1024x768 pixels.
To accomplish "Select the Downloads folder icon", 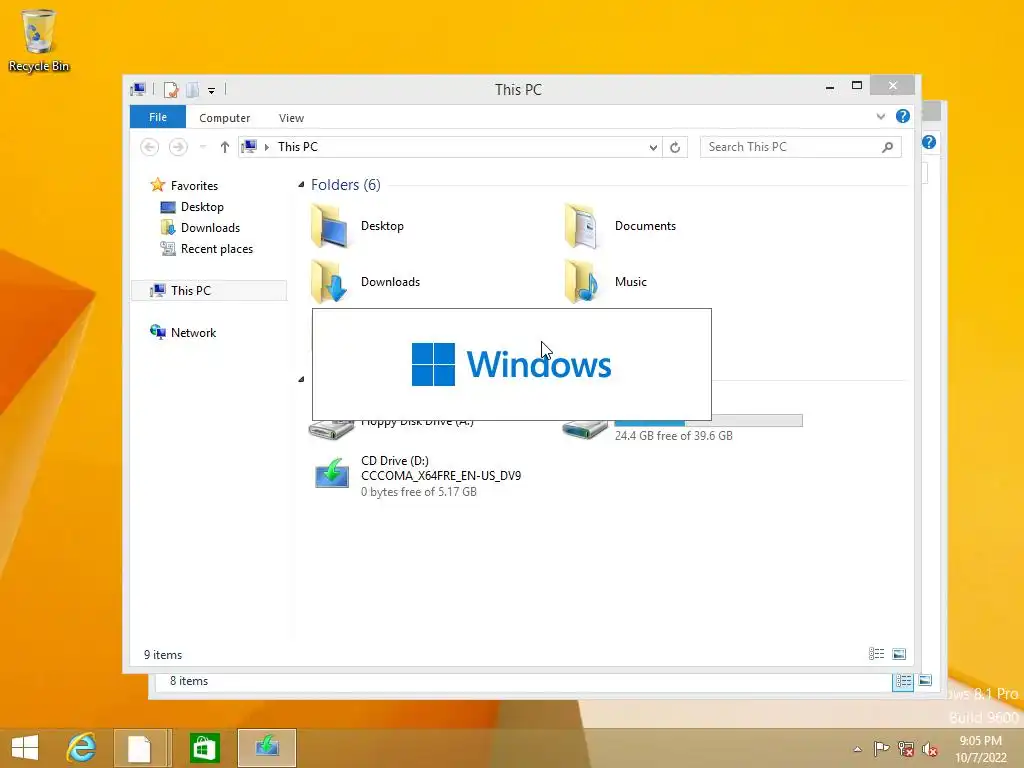I will [x=329, y=282].
